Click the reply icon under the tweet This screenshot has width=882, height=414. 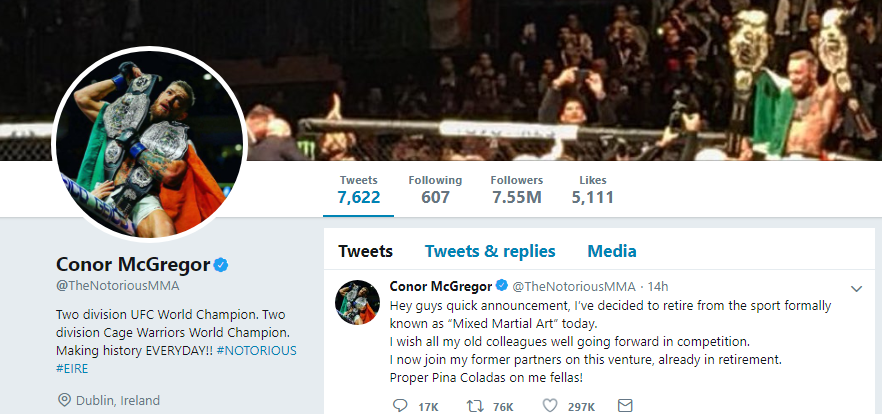tap(400, 406)
